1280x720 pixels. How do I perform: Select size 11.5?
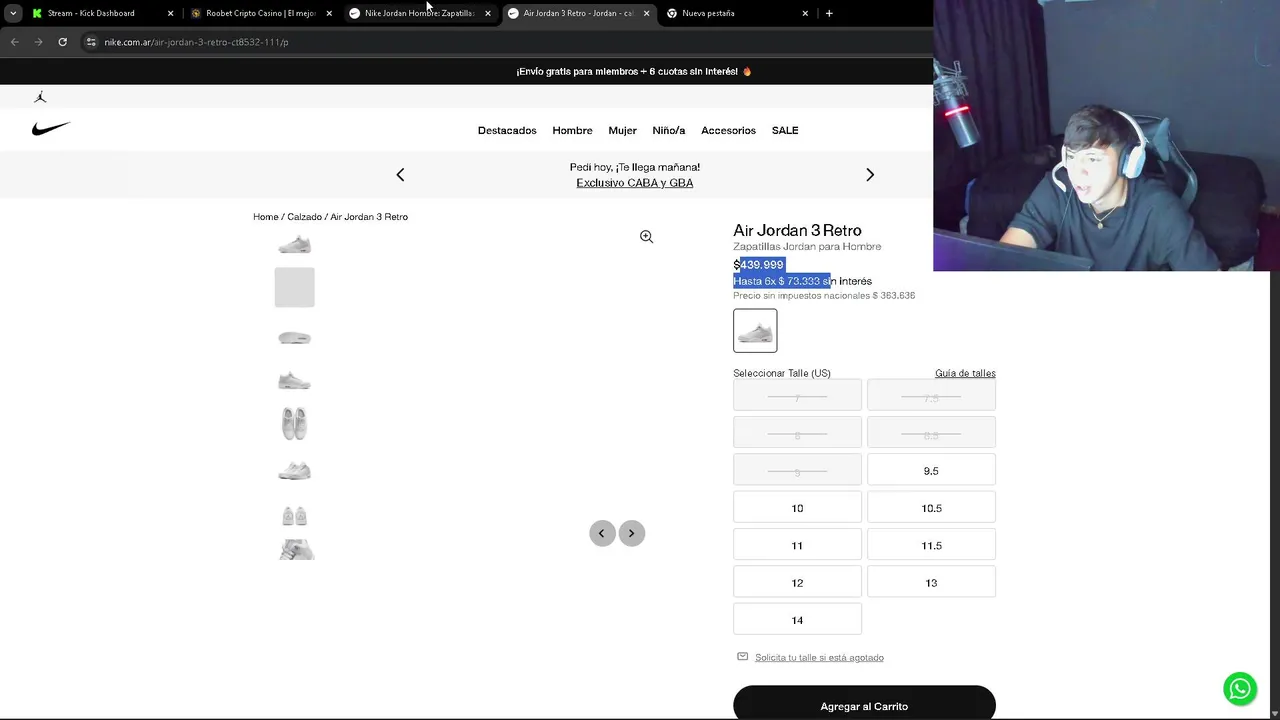coord(931,545)
